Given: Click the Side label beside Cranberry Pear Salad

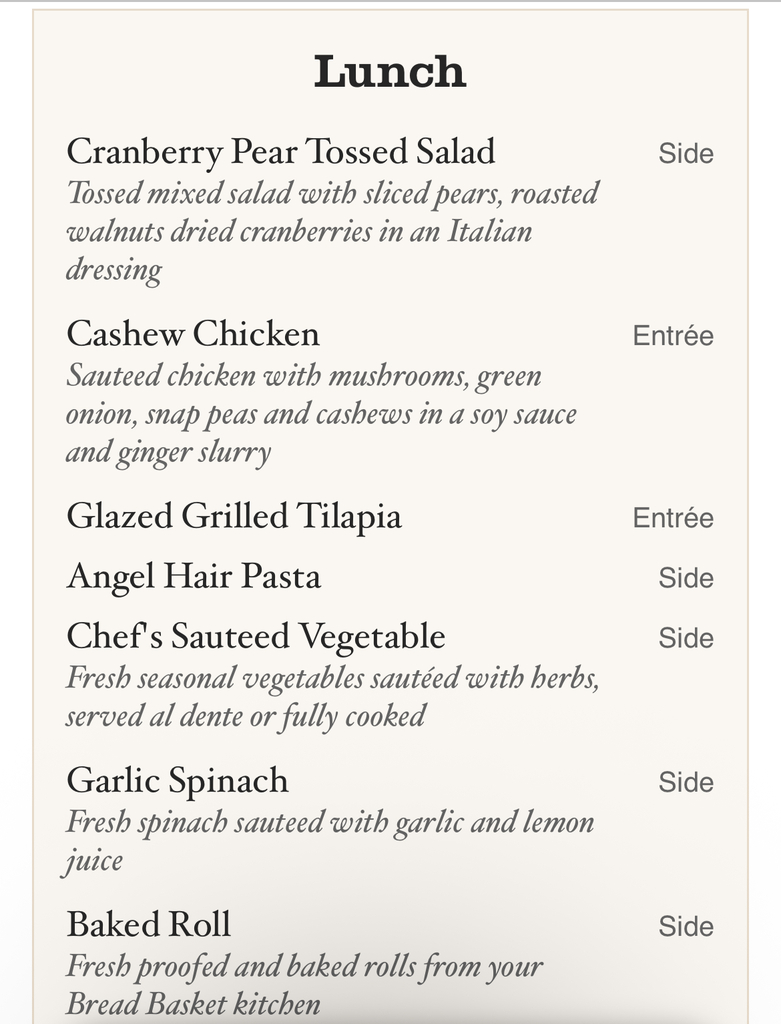Looking at the screenshot, I should click(x=686, y=153).
